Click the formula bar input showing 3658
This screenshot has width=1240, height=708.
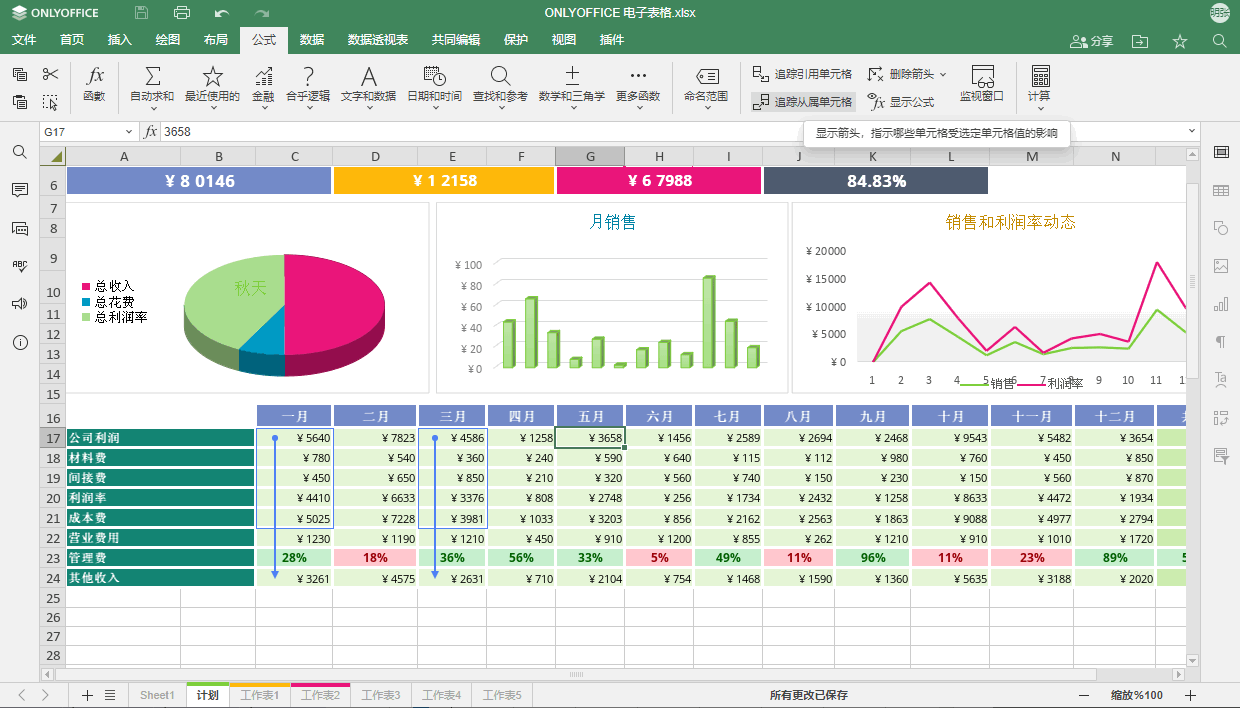coord(670,132)
